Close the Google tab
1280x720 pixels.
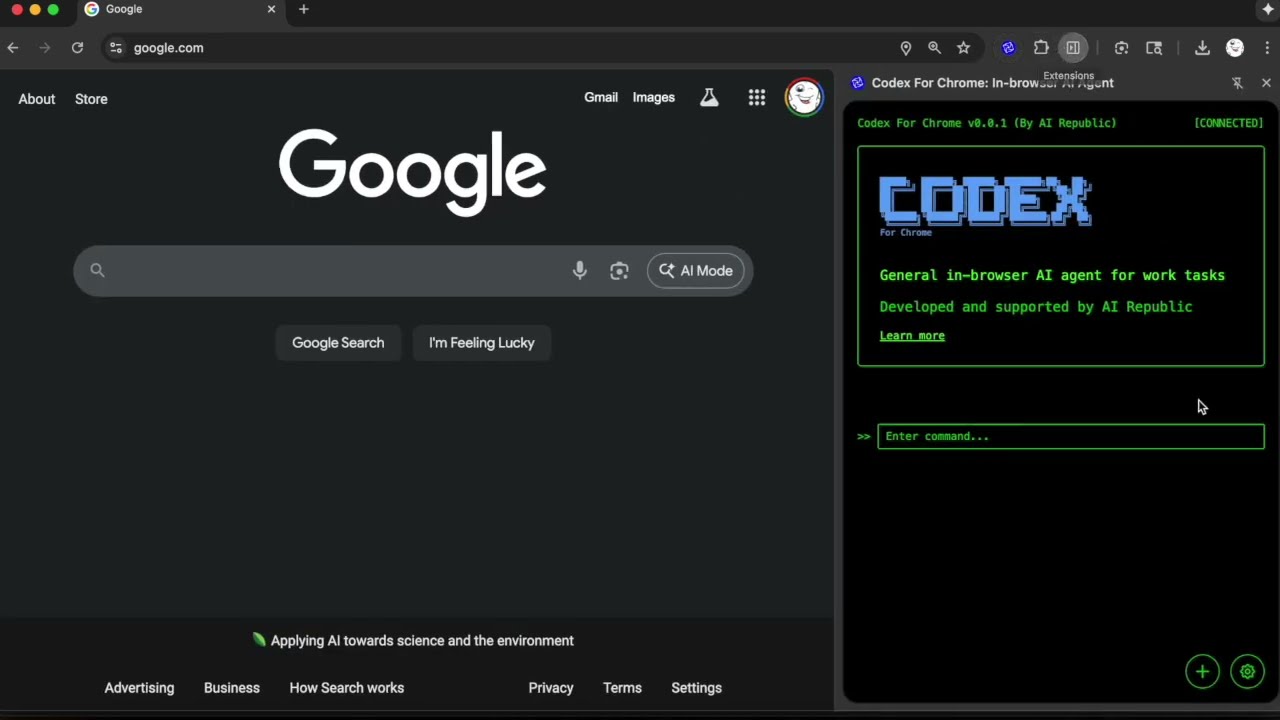(x=271, y=9)
